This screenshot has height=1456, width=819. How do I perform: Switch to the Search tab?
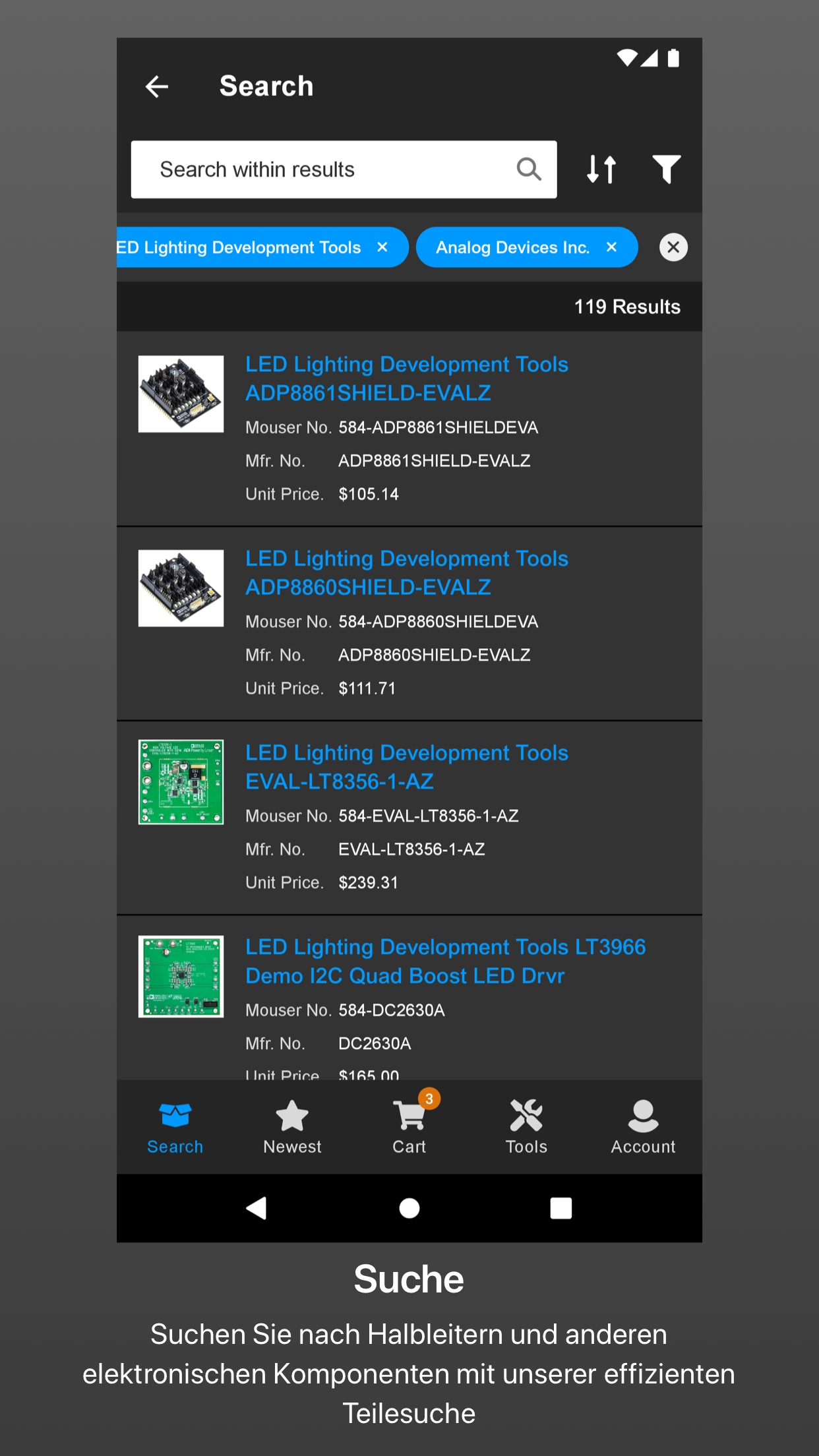click(175, 1128)
